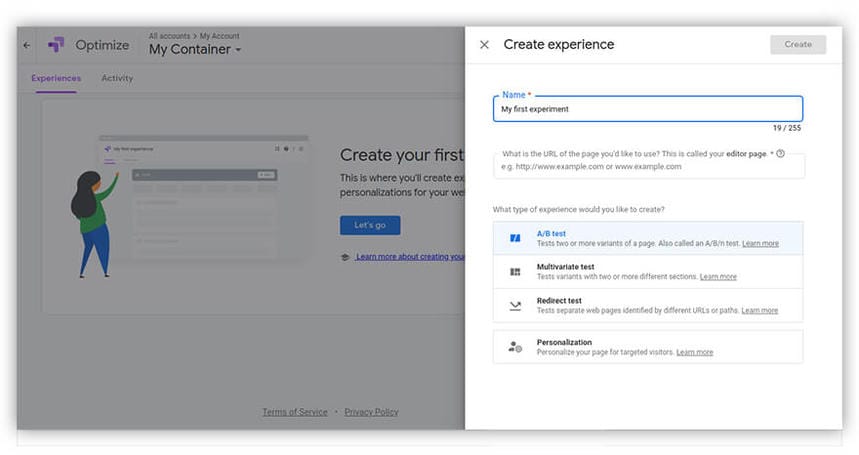Viewport: 859px width, 455px height.
Task: Click the editor page help question icon
Action: (x=780, y=154)
